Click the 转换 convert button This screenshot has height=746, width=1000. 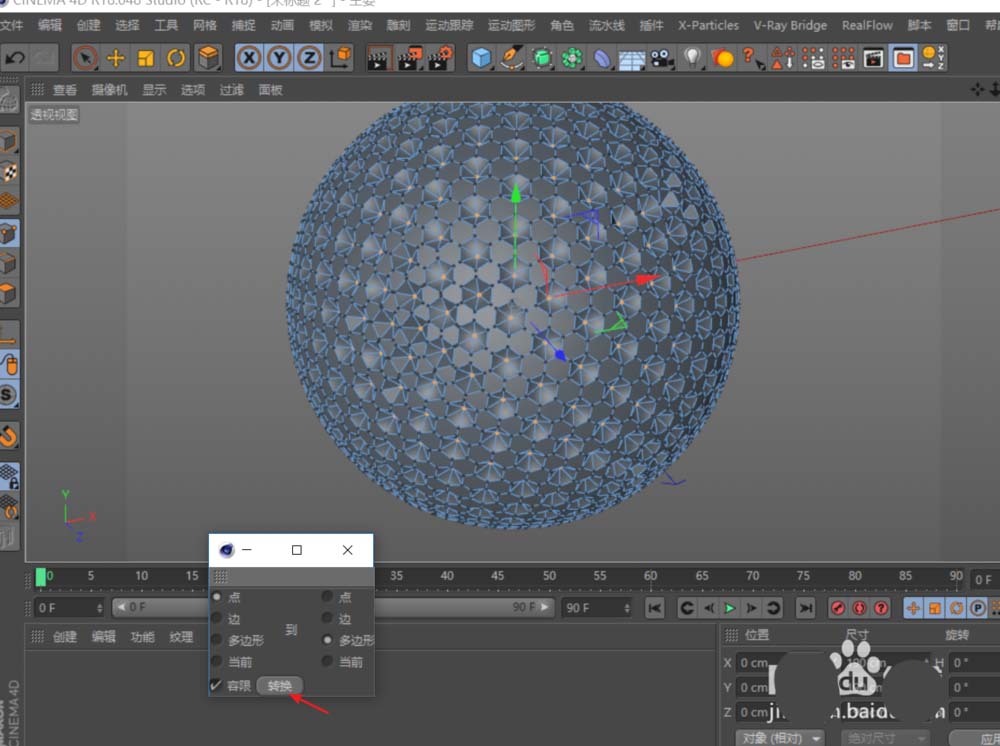click(280, 686)
